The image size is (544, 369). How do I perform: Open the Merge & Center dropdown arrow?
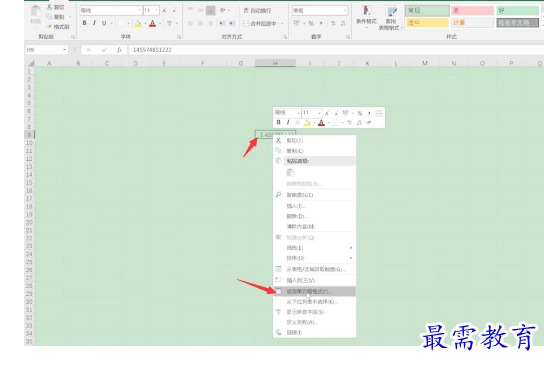[282, 24]
